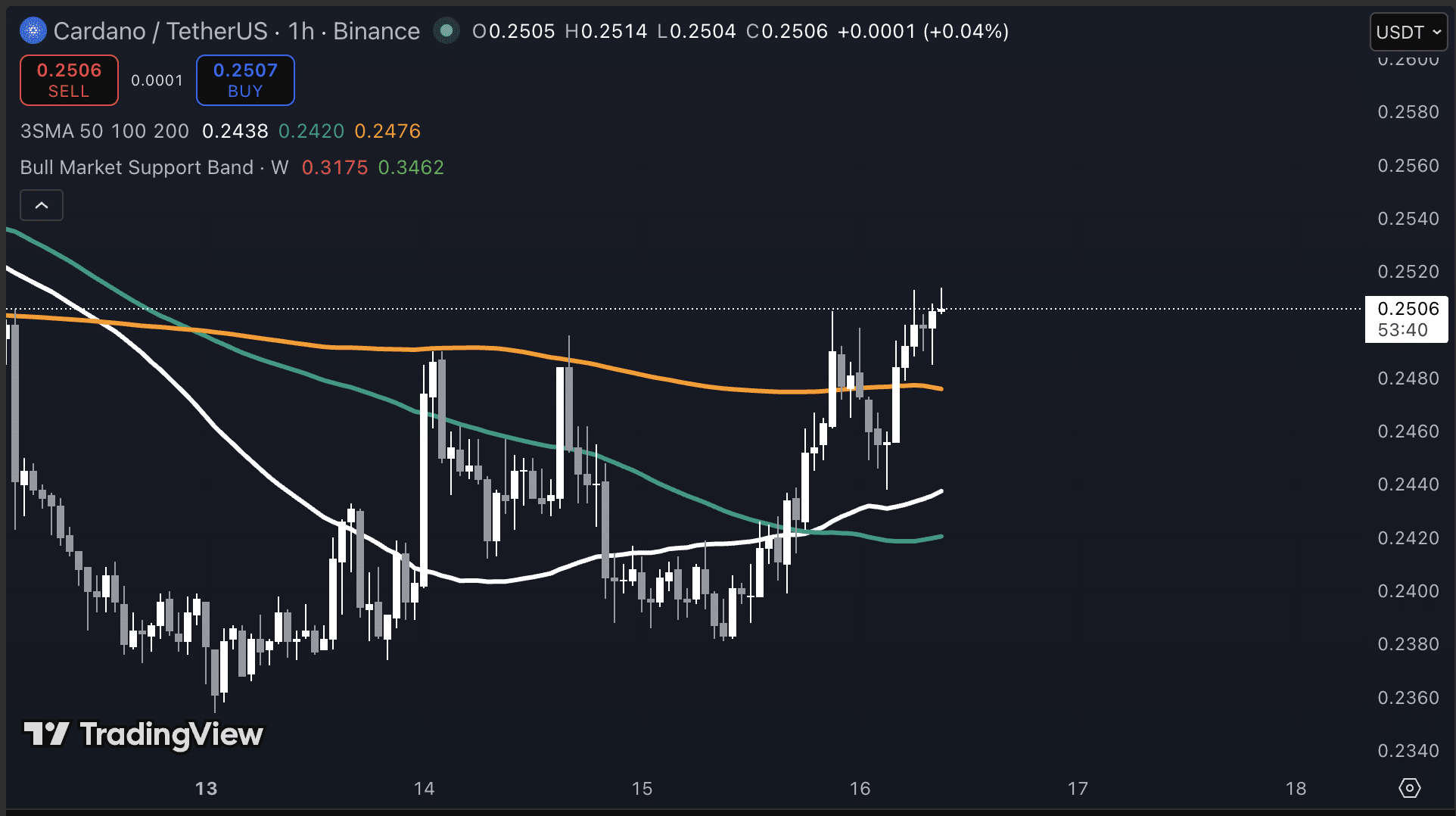The image size is (1456, 816).
Task: Click support band value 0.3462
Action: [411, 167]
